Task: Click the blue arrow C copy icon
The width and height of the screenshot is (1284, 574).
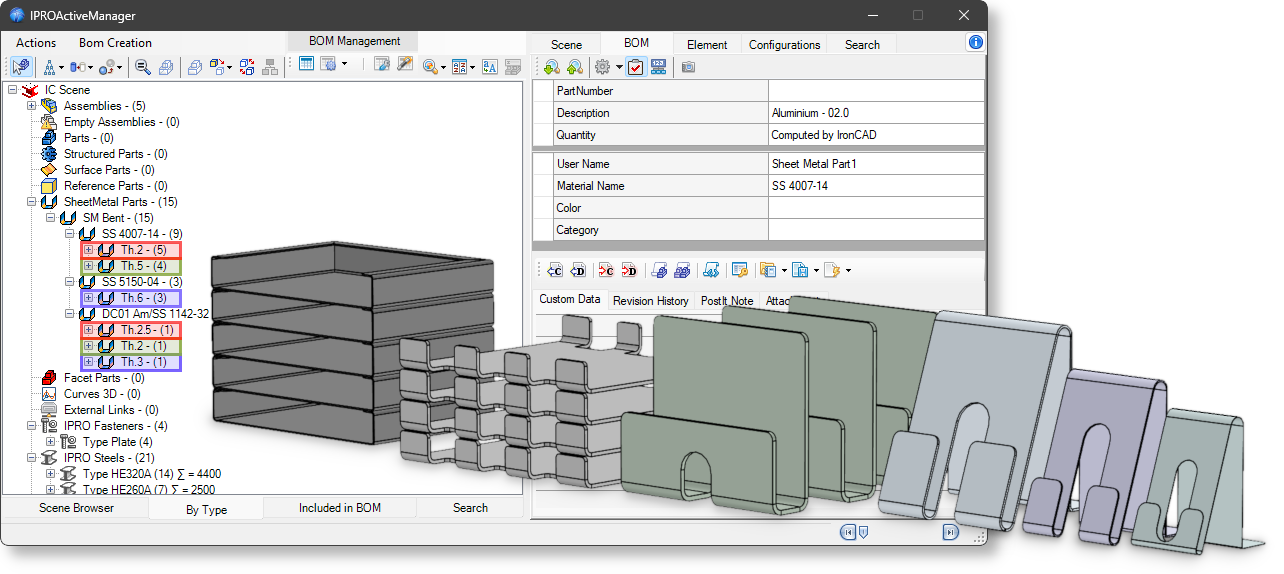Action: coord(554,270)
